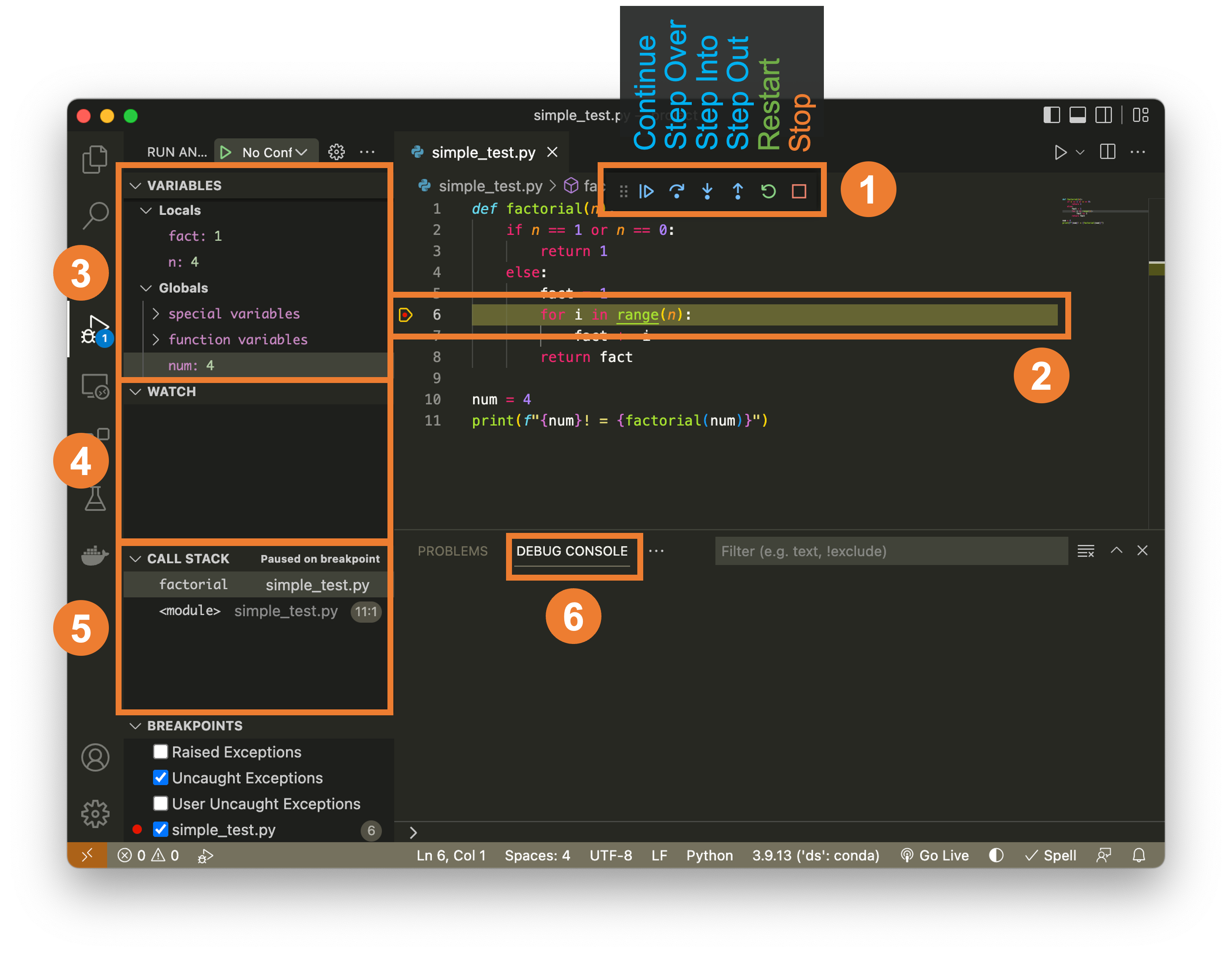Click the Step Into debug icon
The image size is (1232, 956).
(707, 192)
